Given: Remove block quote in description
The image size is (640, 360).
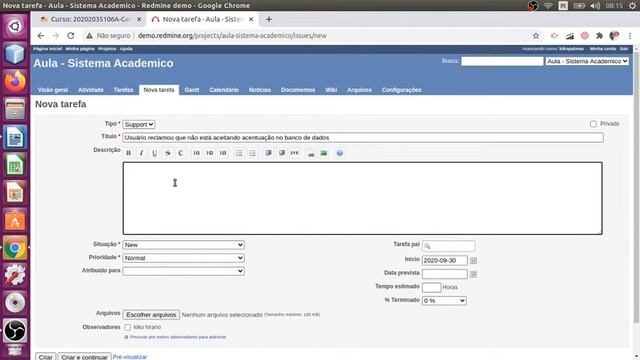Looking at the screenshot, I should [282, 153].
